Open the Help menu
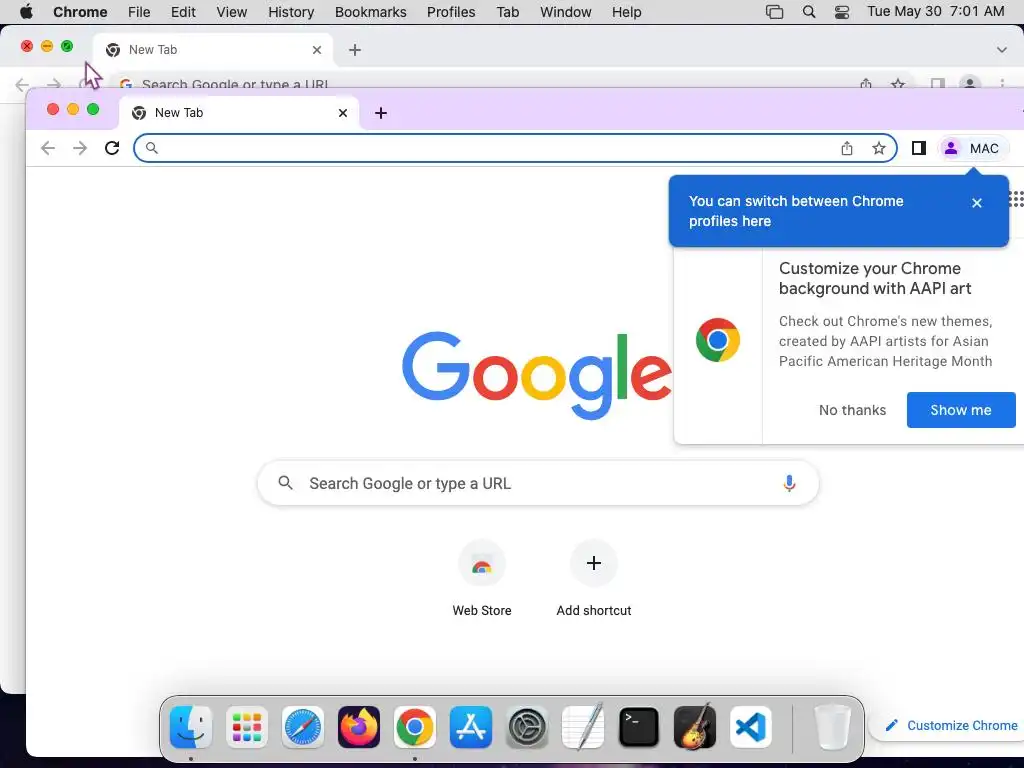1024x768 pixels. (626, 12)
